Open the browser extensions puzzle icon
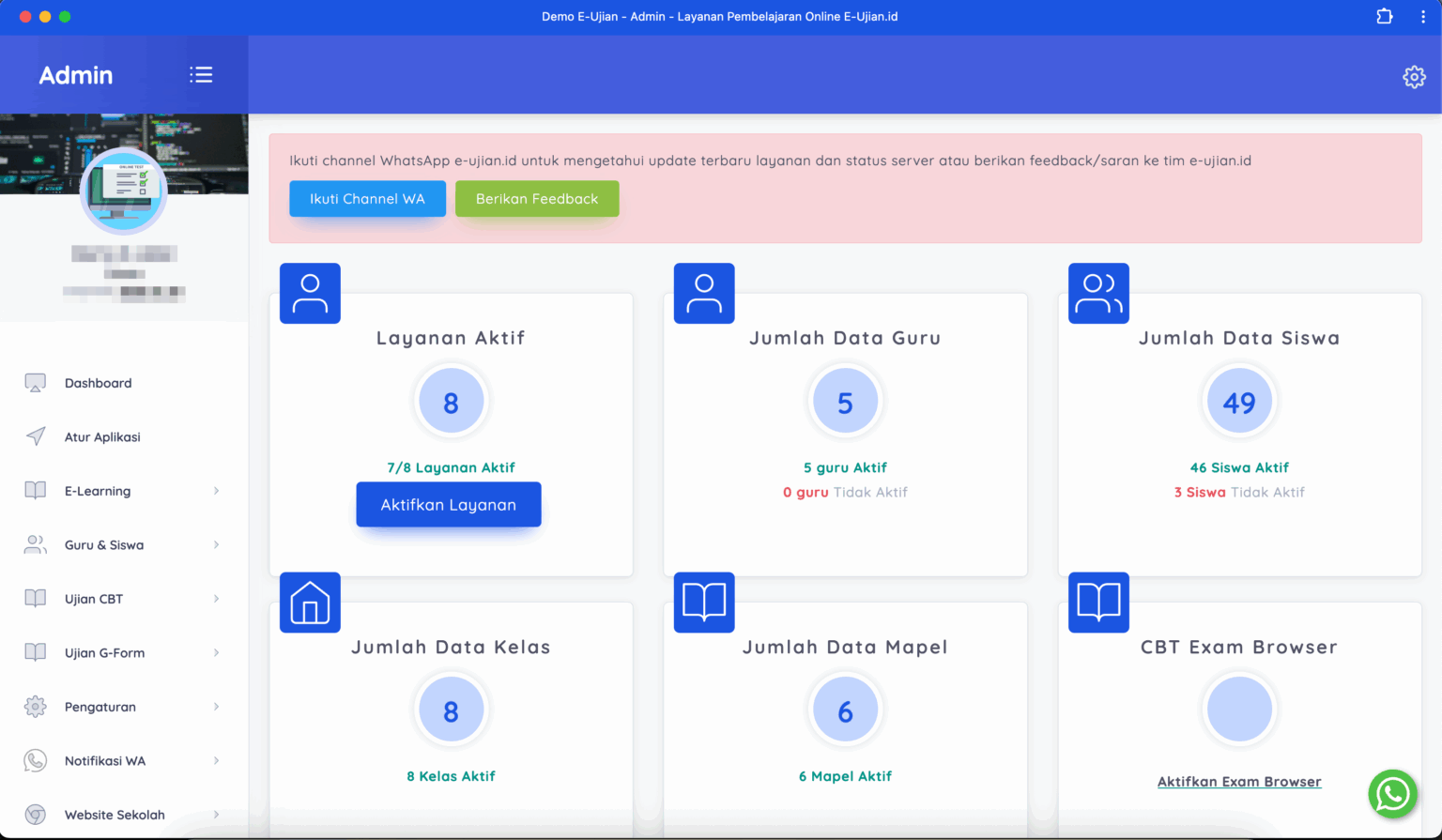 (1384, 17)
